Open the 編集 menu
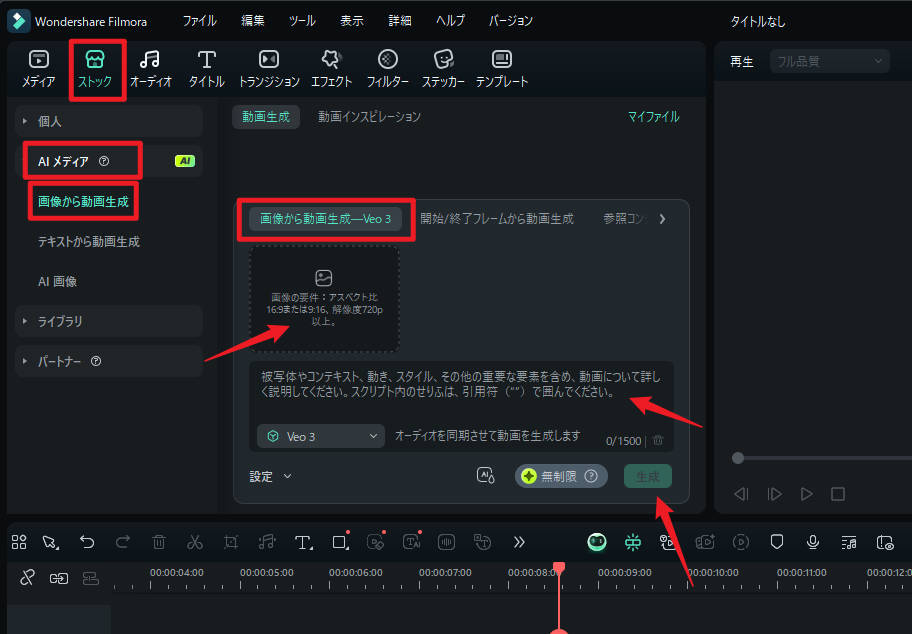912x634 pixels. click(x=252, y=21)
